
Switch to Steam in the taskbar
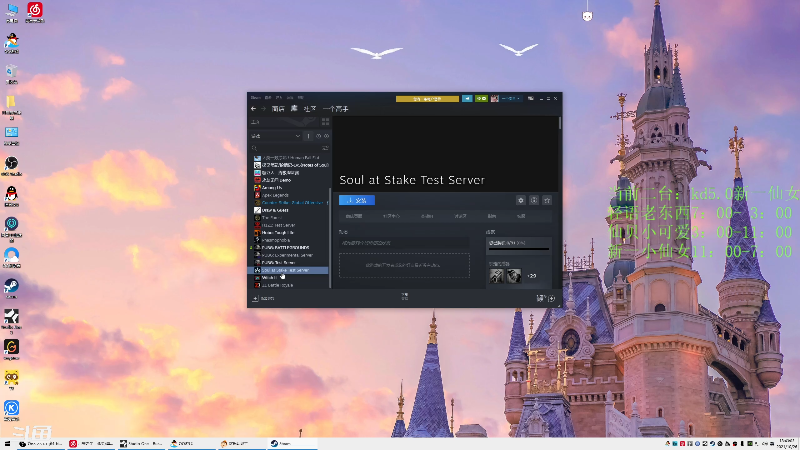click(292, 444)
